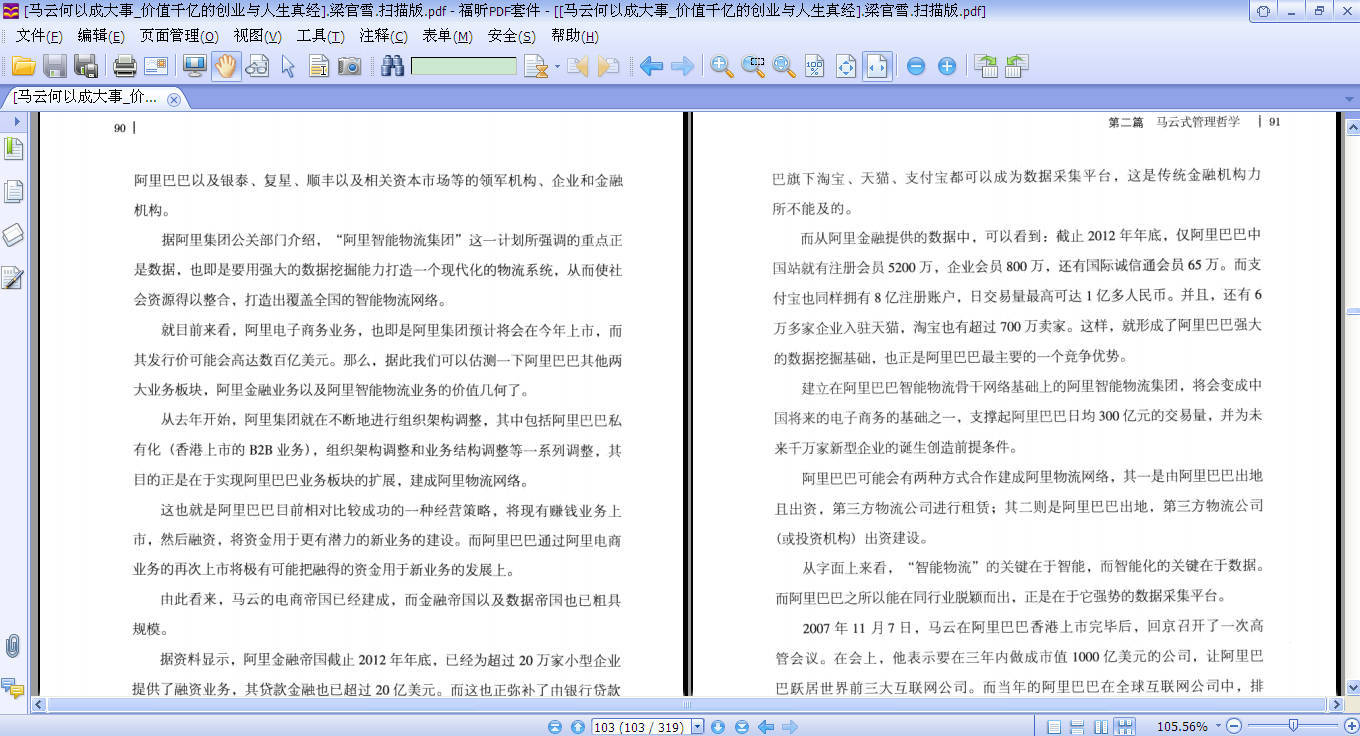
Task: Open the 页面管理(O) menu
Action: point(179,36)
